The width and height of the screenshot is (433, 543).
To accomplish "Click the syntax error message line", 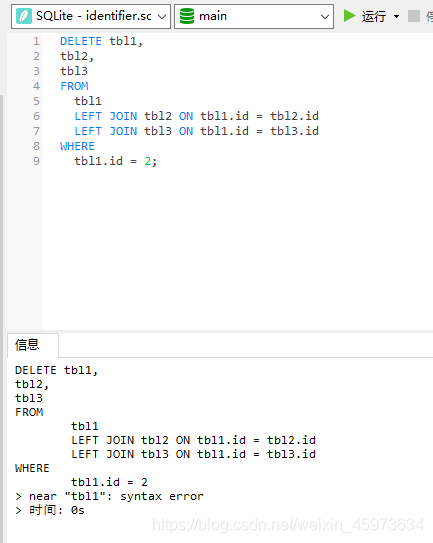I will (109, 496).
